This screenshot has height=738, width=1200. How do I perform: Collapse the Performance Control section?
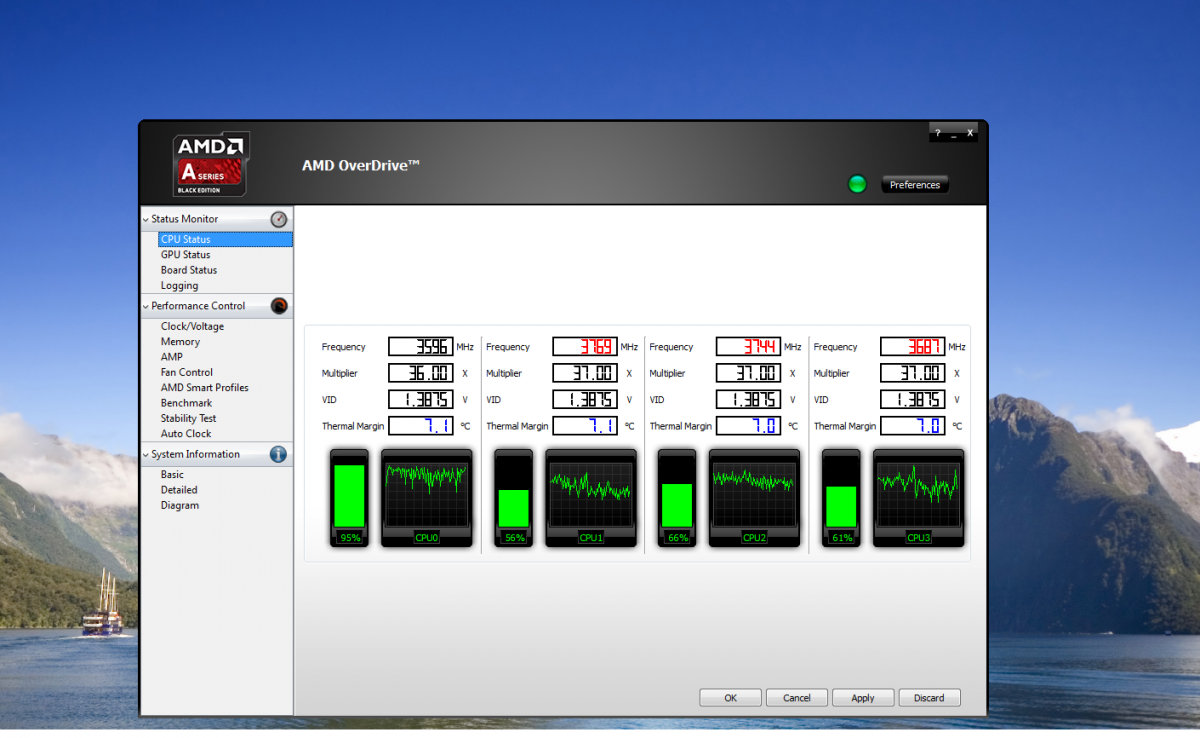pyautogui.click(x=145, y=306)
